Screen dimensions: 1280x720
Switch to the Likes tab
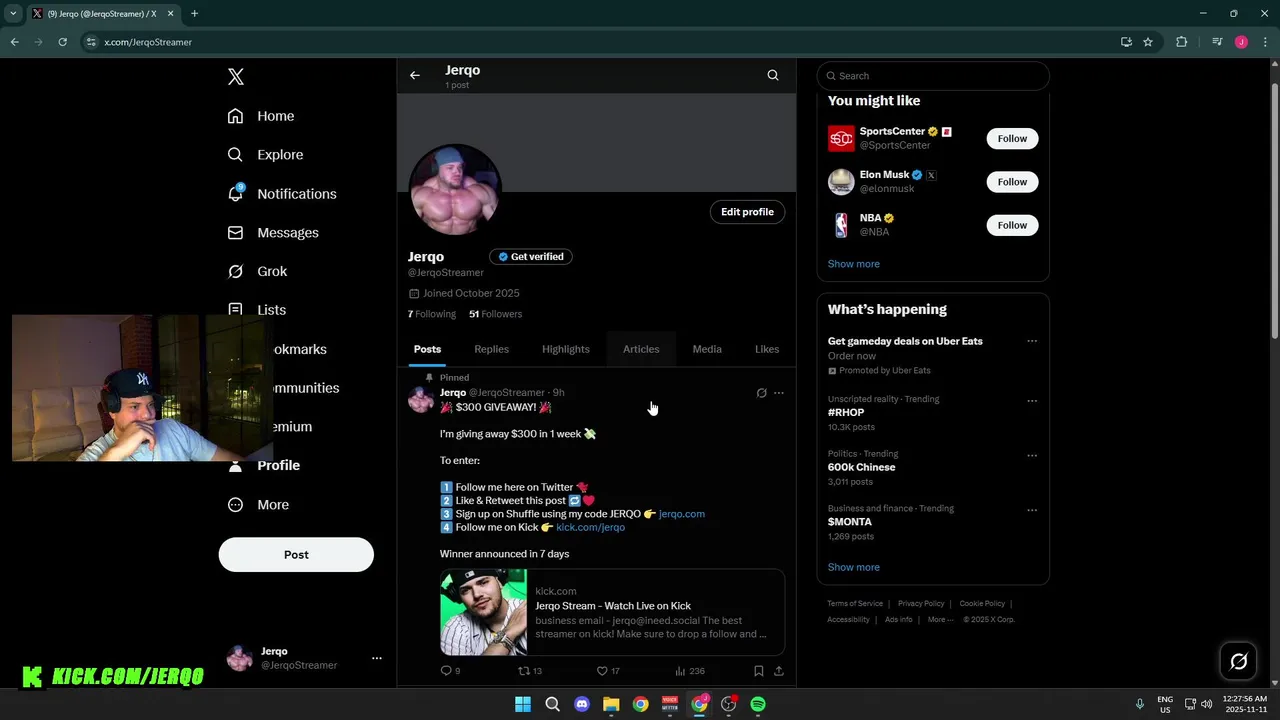767,349
